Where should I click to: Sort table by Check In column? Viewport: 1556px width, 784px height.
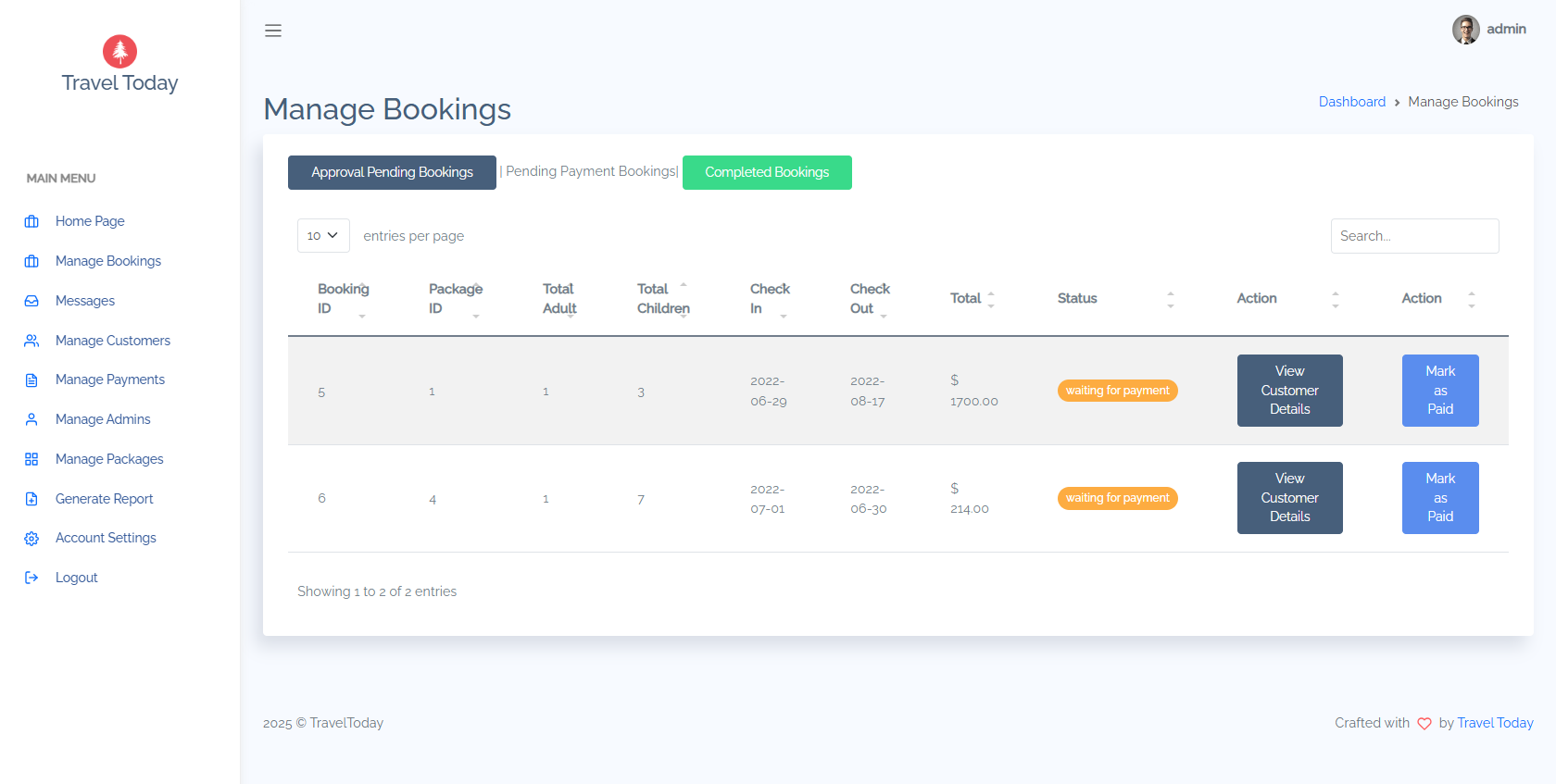(x=770, y=298)
